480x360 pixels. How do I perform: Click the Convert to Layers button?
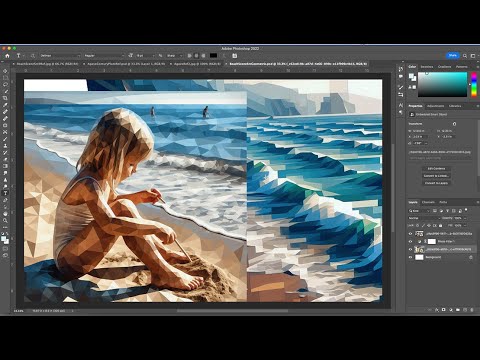click(x=436, y=183)
